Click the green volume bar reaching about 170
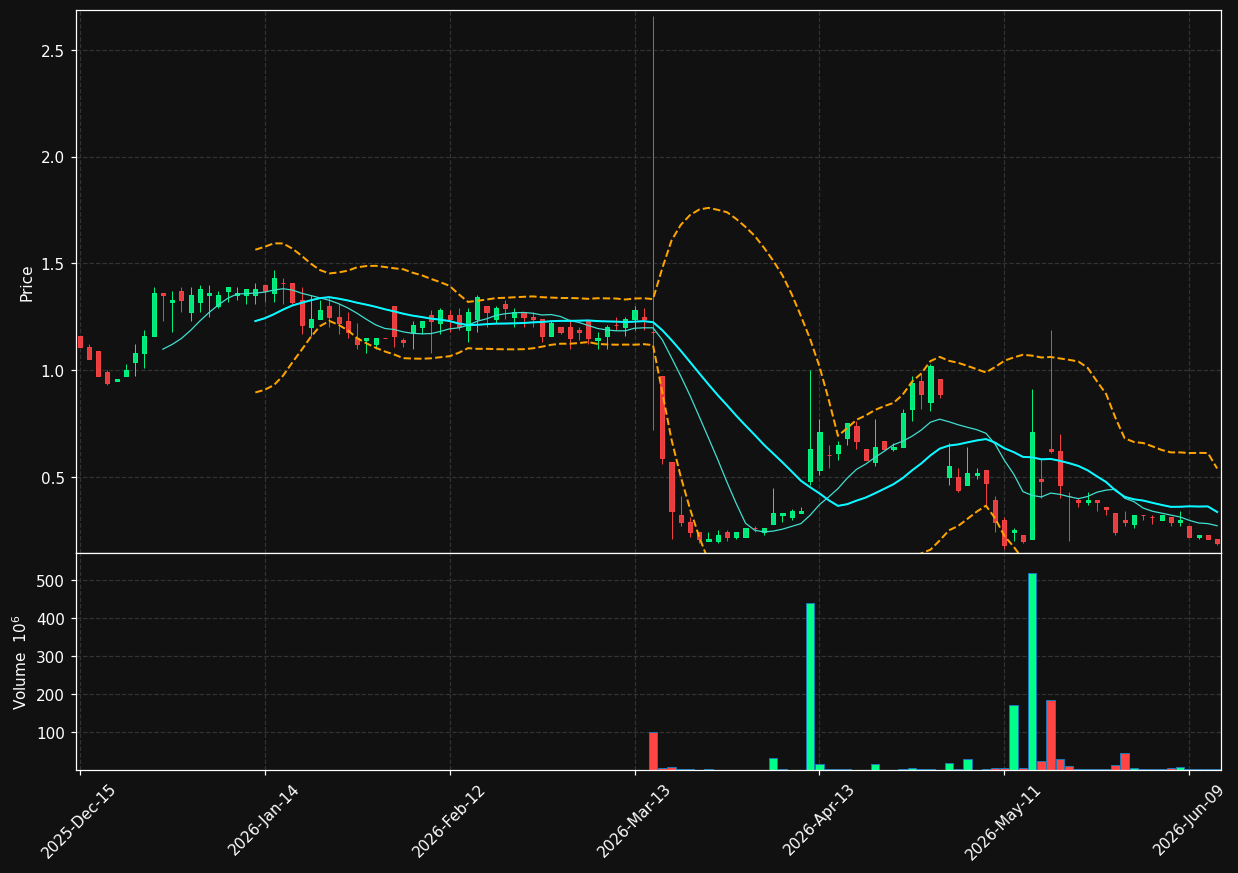Screen dimensions: 1238x873 (1014, 737)
